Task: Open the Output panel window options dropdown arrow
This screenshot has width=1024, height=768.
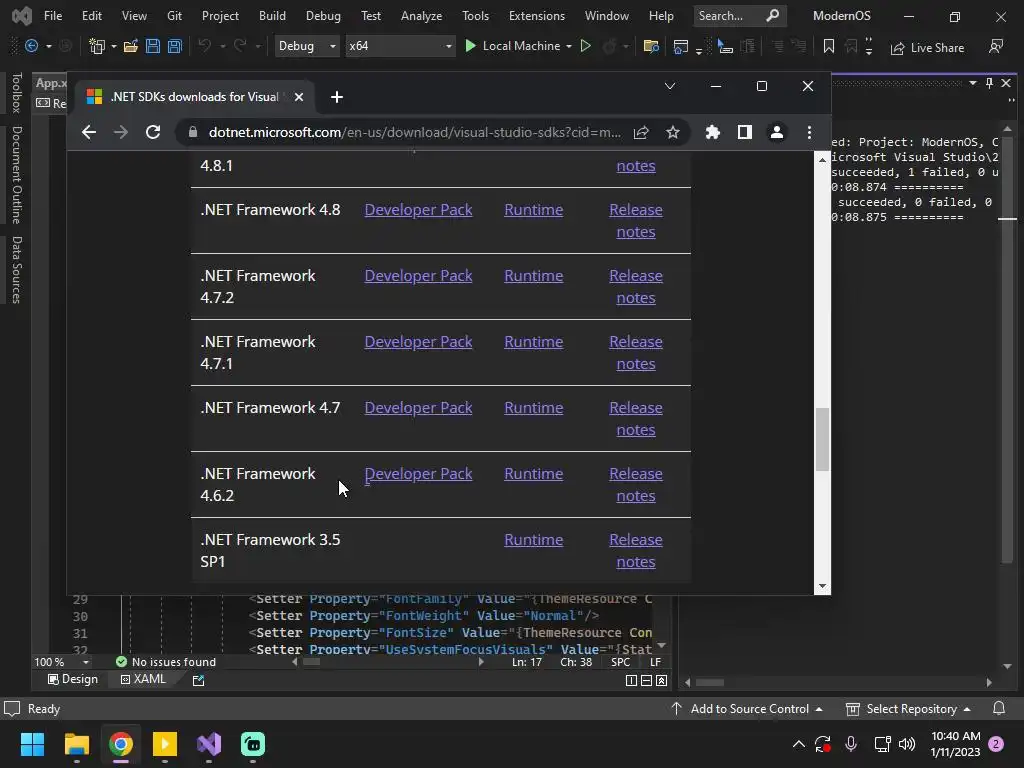Action: click(973, 83)
